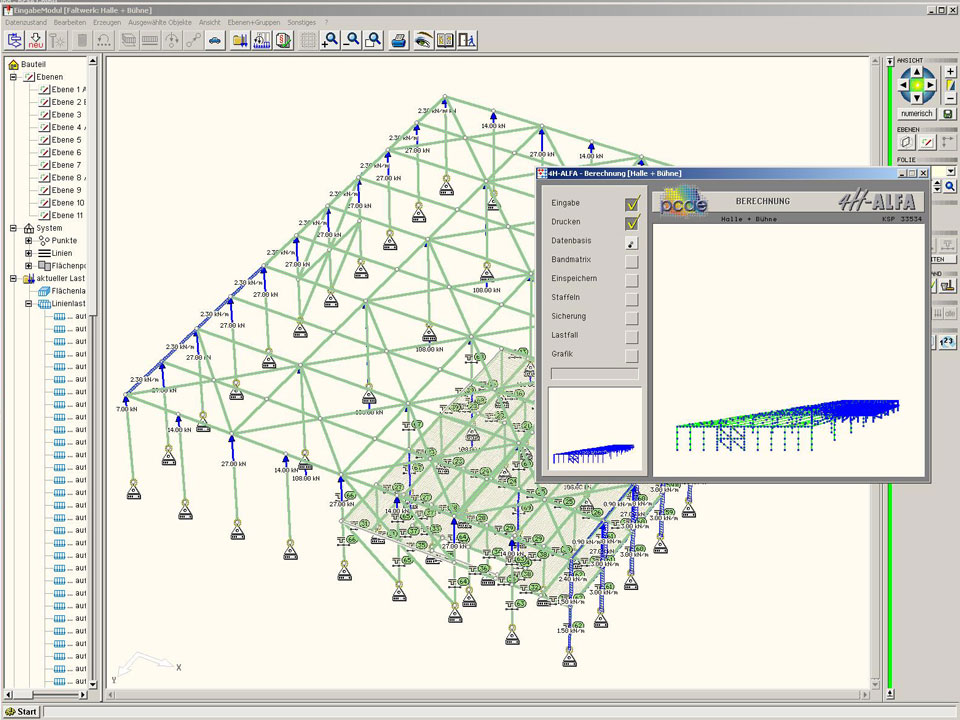Click the open book help icon
This screenshot has width=960, height=720.
click(x=445, y=40)
